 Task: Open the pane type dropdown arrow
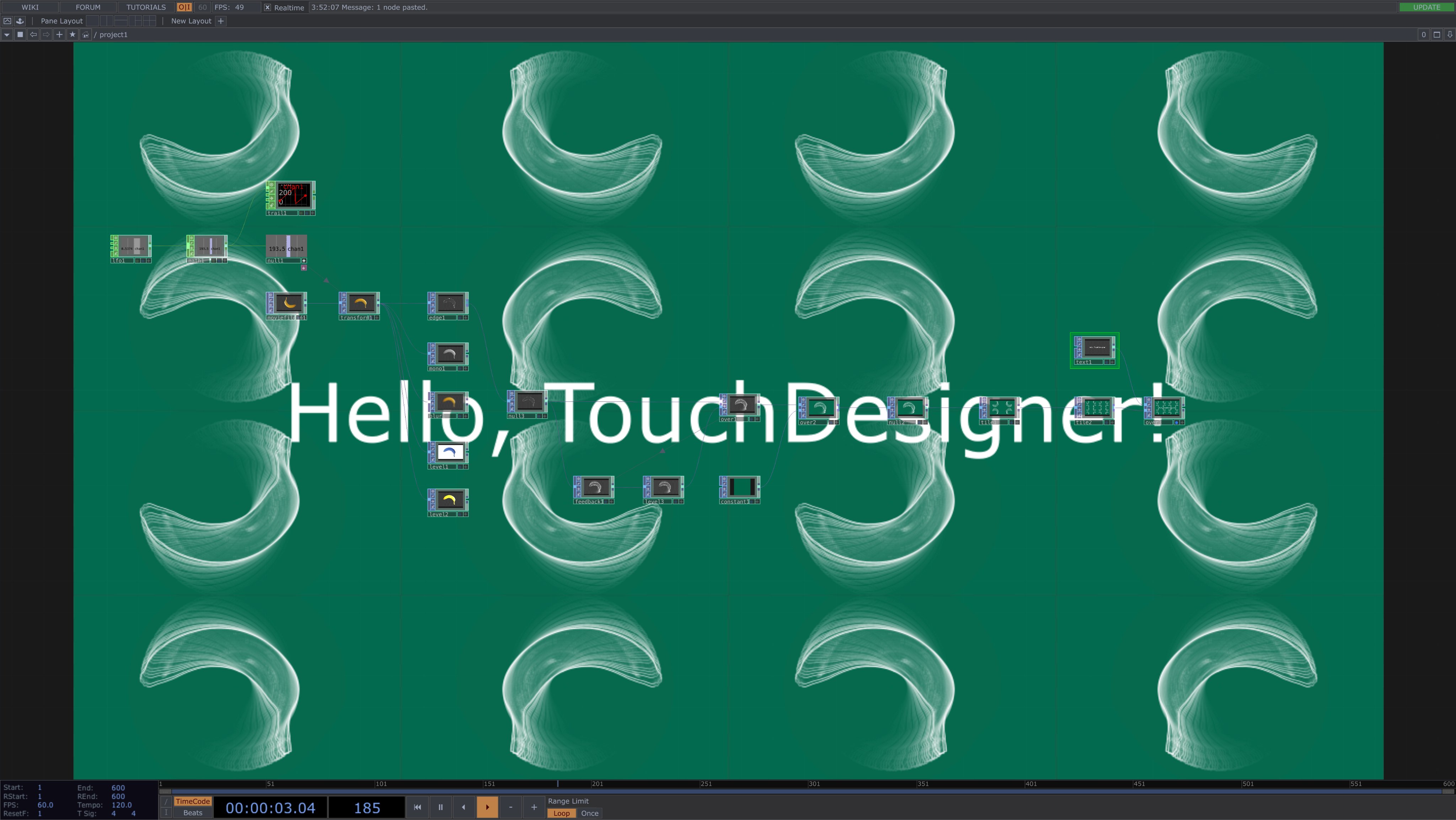point(7,34)
